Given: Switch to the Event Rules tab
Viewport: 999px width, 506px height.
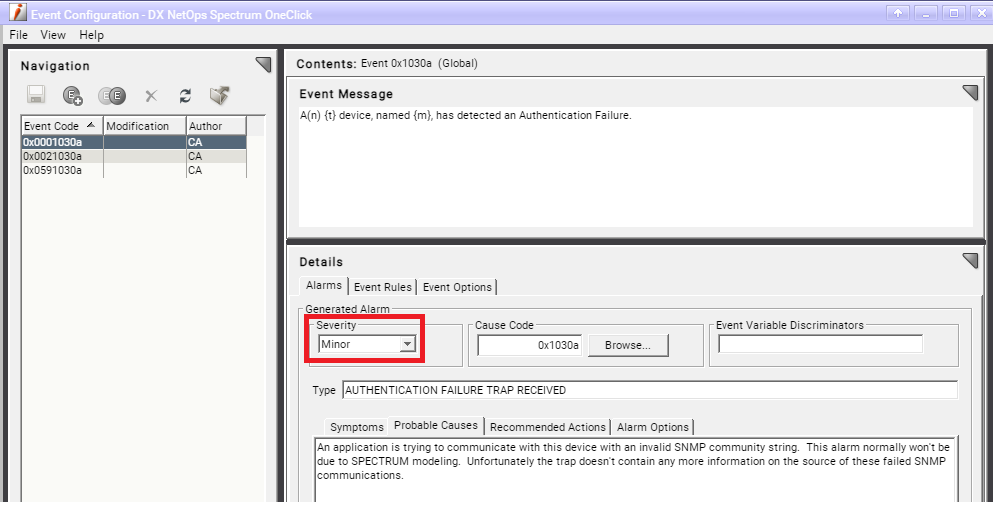Looking at the screenshot, I should (x=383, y=287).
